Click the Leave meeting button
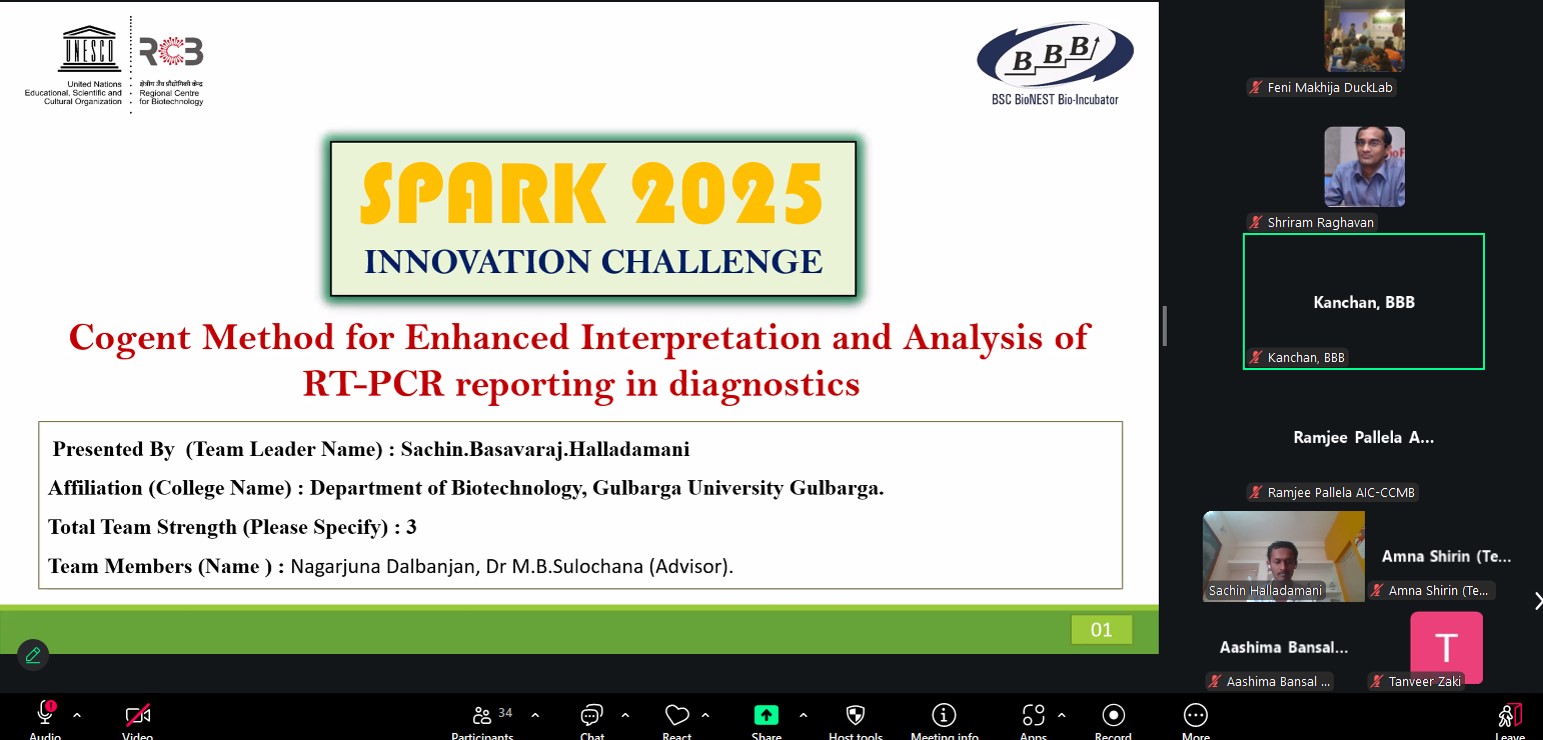1543x740 pixels. [1509, 716]
